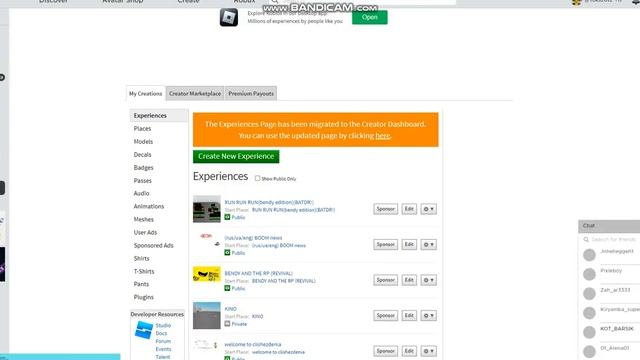Image resolution: width=640 pixels, height=360 pixels.
Task: Switch to My Creations tab
Action: (x=145, y=93)
